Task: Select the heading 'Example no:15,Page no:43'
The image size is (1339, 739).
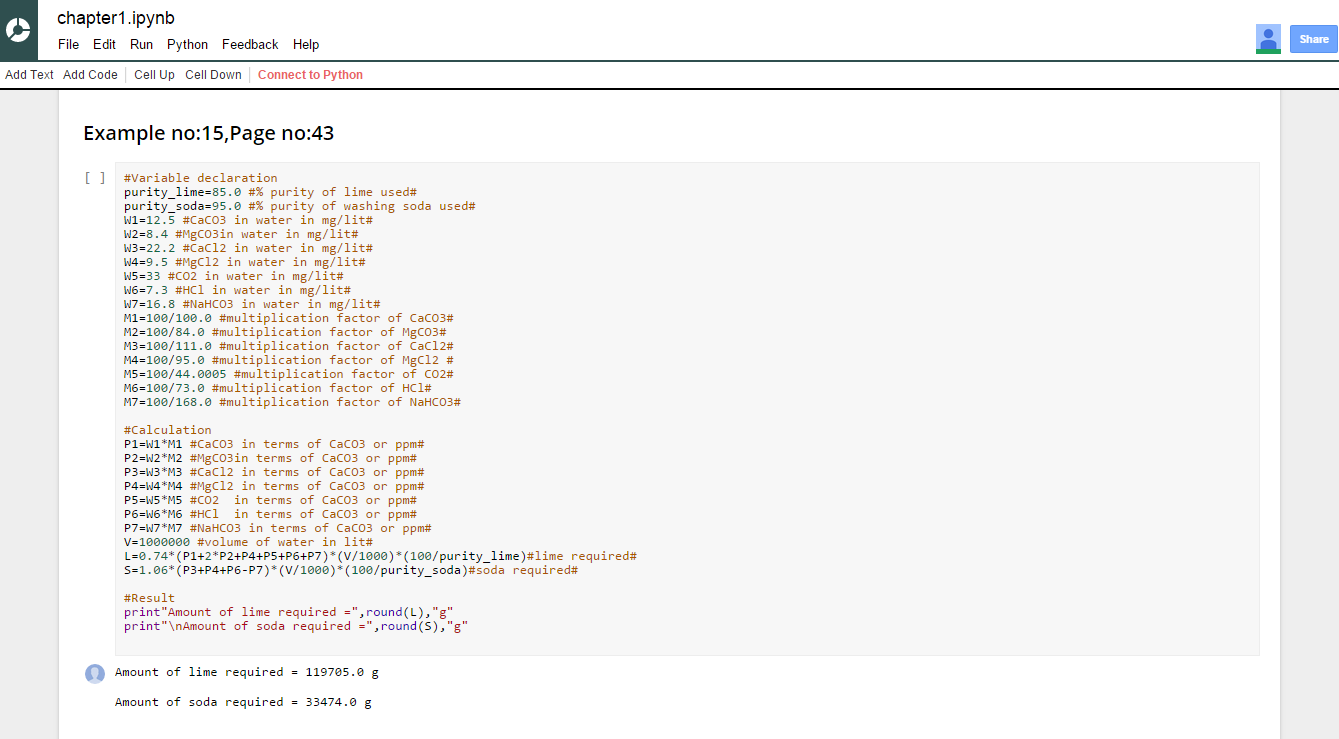Action: [x=209, y=133]
